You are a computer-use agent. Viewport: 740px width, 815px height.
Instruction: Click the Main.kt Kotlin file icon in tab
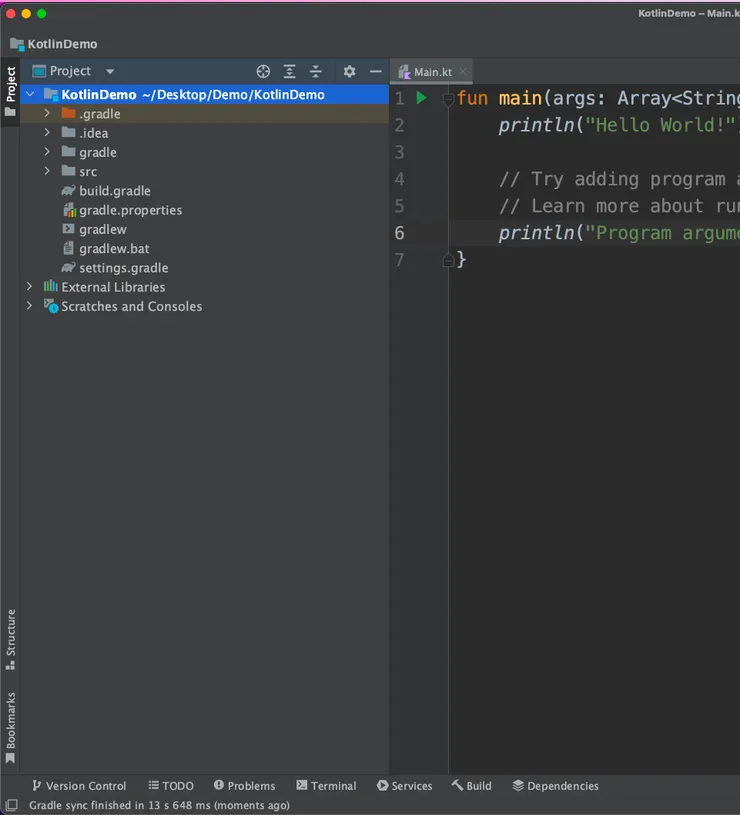pyautogui.click(x=404, y=72)
